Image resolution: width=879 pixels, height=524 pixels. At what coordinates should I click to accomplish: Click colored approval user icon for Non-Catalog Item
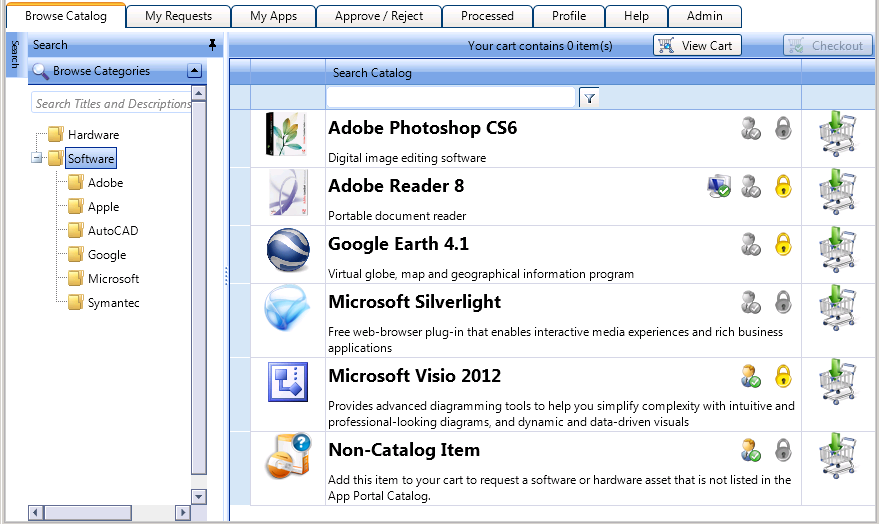(x=751, y=451)
